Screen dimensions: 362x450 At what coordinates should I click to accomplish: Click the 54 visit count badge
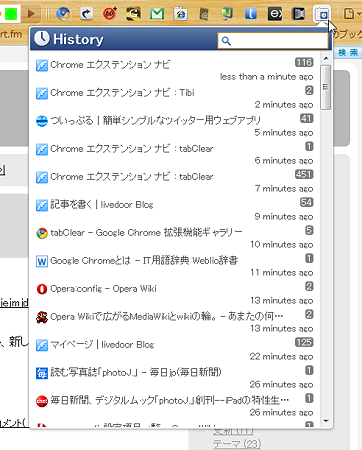(x=306, y=202)
